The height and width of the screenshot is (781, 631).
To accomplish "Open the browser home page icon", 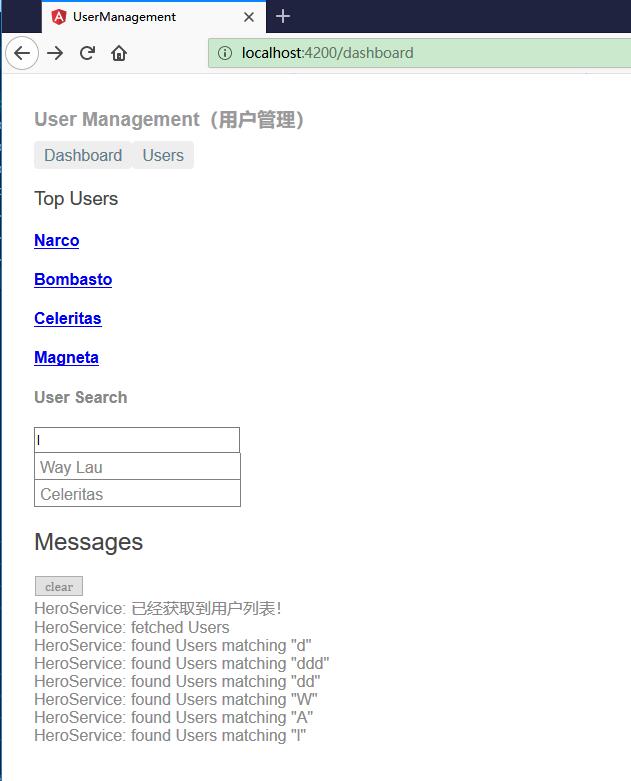I will click(119, 53).
